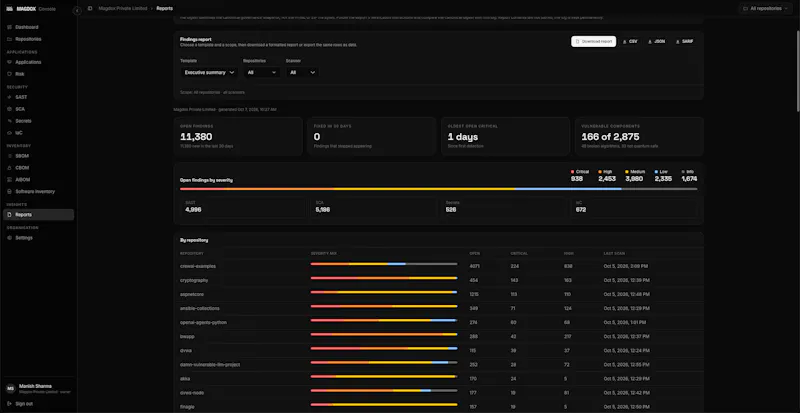
Task: Click the Medium 3,980 legend entry
Action: (x=635, y=176)
